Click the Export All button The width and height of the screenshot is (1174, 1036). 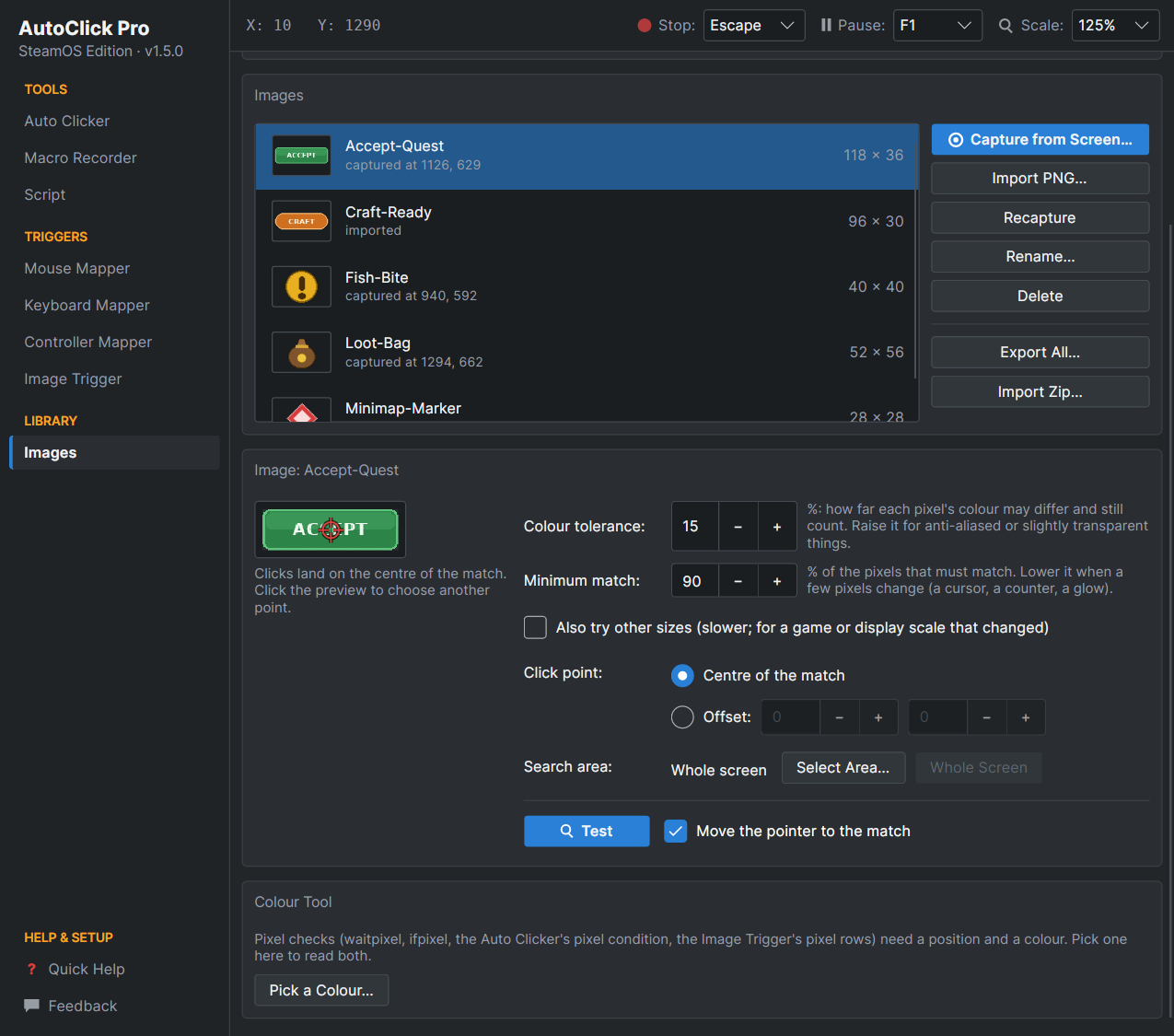coord(1040,353)
